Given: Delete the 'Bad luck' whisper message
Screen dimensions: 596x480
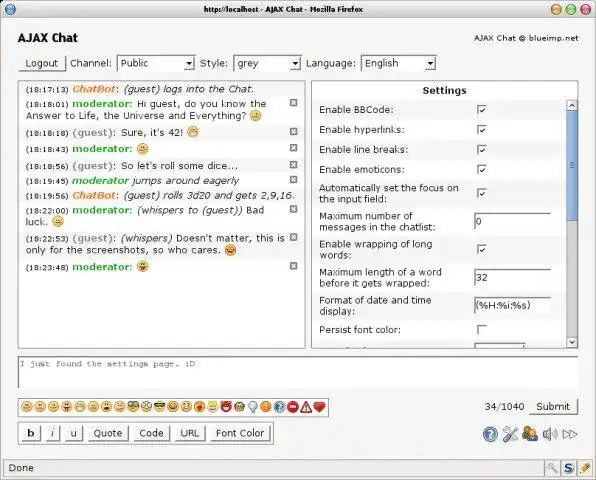Looking at the screenshot, I should click(293, 209).
